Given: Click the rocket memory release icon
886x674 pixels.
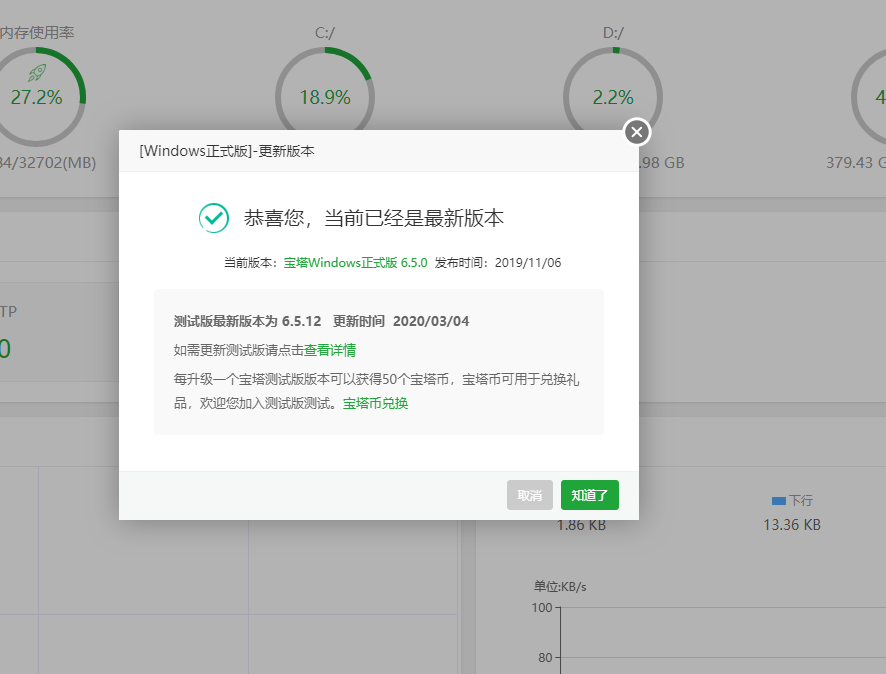Looking at the screenshot, I should (37, 72).
